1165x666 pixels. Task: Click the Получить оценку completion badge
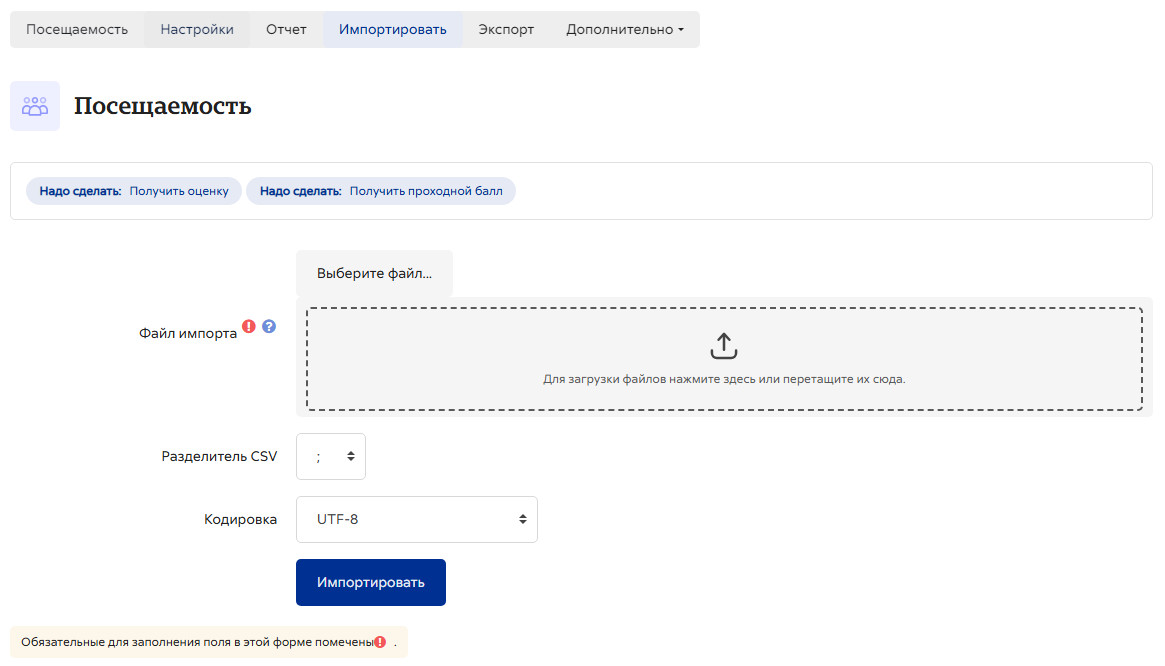[134, 191]
